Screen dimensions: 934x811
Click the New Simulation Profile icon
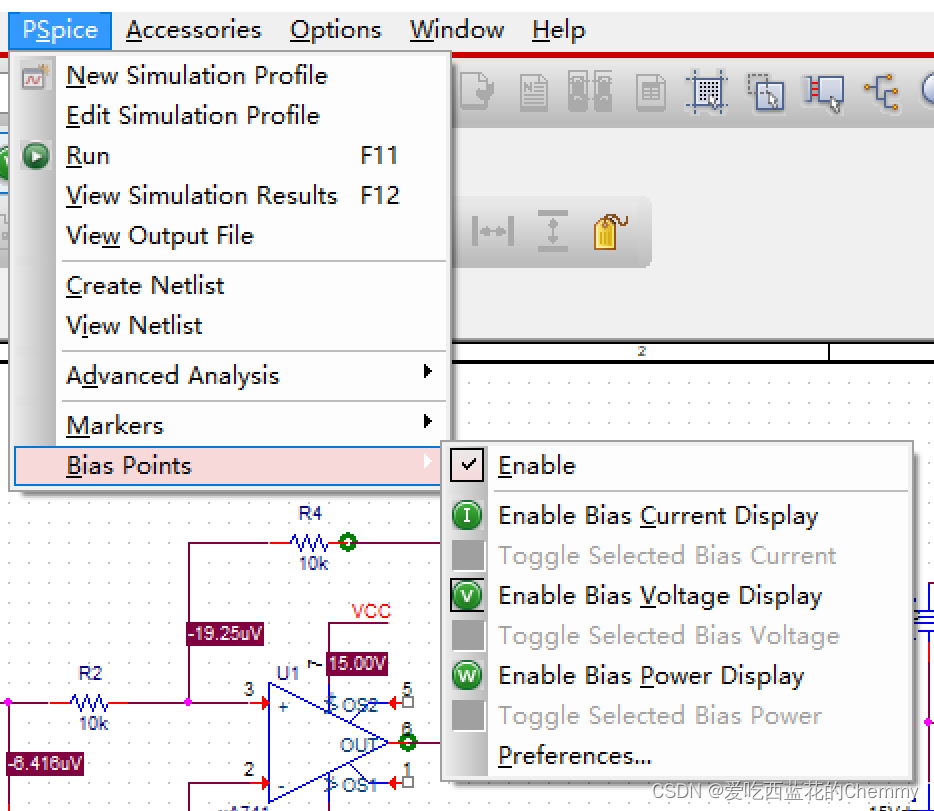coord(36,76)
